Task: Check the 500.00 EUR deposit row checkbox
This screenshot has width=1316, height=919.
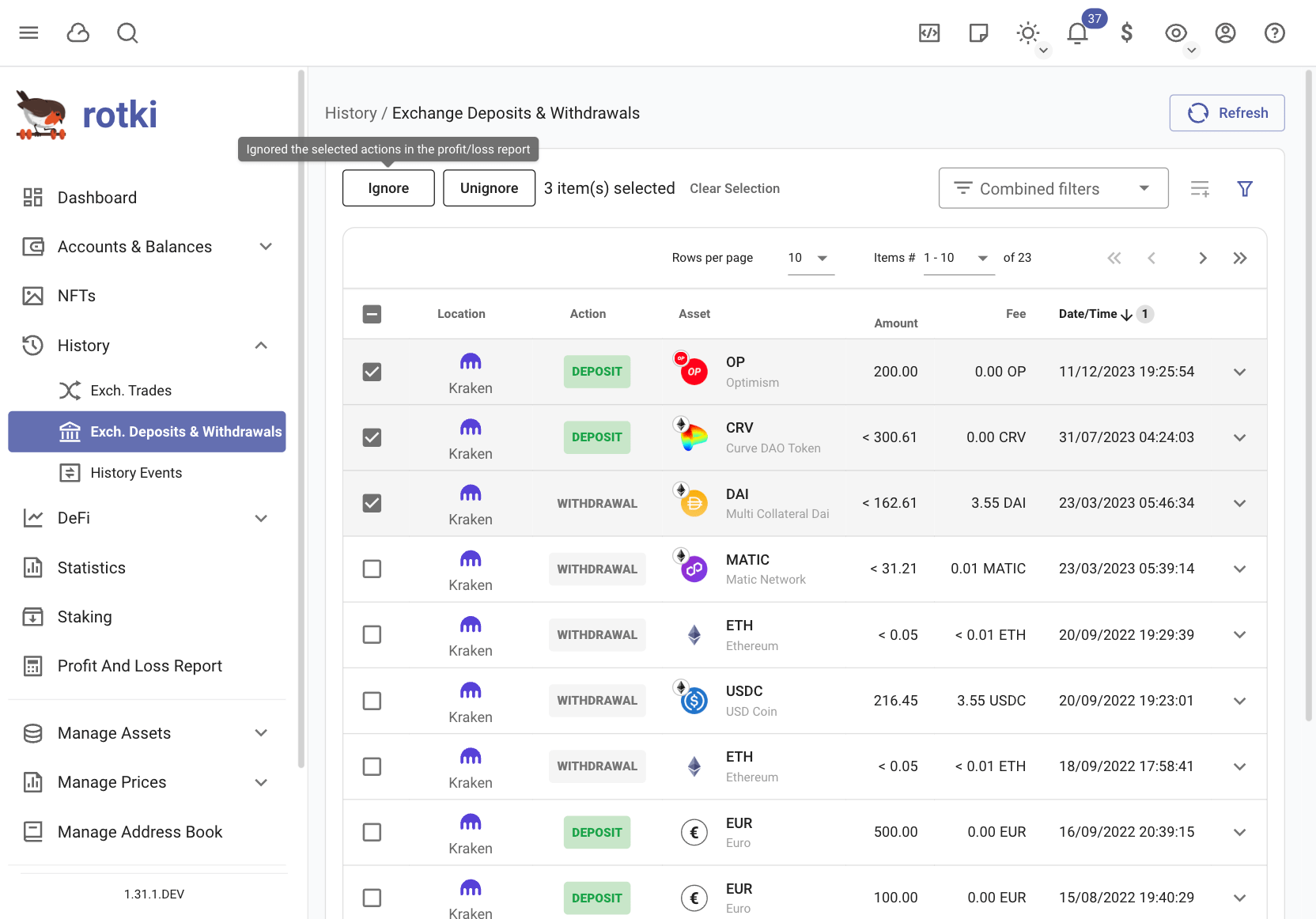Action: [372, 832]
